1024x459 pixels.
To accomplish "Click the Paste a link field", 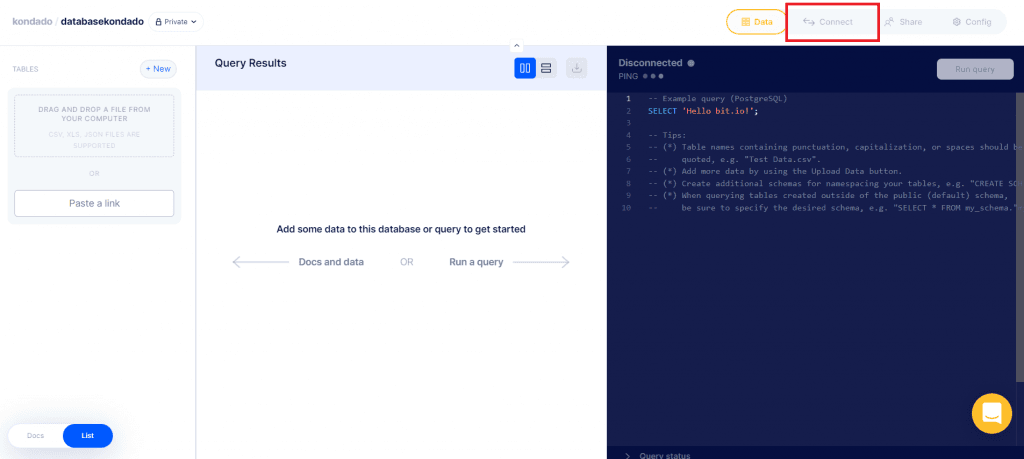I will point(94,204).
